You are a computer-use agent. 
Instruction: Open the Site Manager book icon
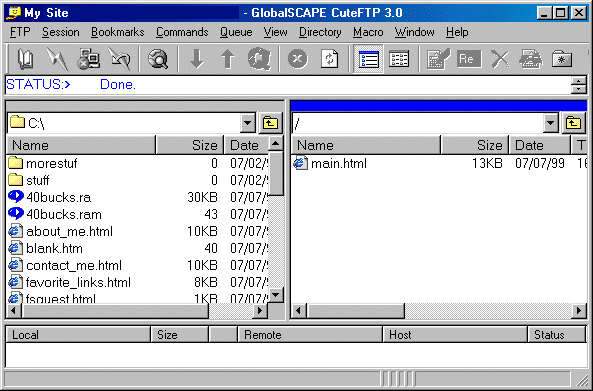pyautogui.click(x=25, y=59)
